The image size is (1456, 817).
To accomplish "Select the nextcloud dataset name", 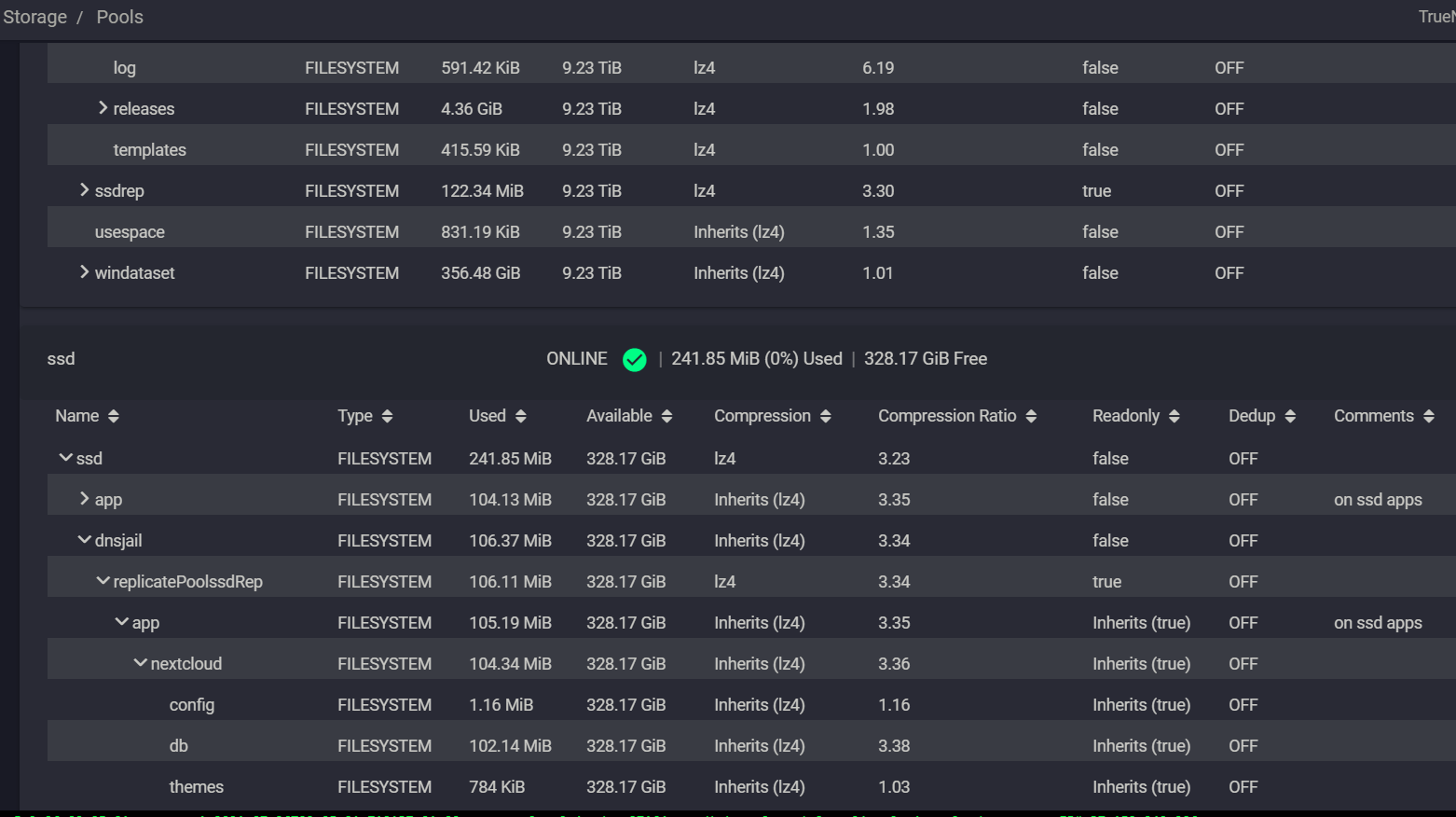I will click(x=186, y=664).
